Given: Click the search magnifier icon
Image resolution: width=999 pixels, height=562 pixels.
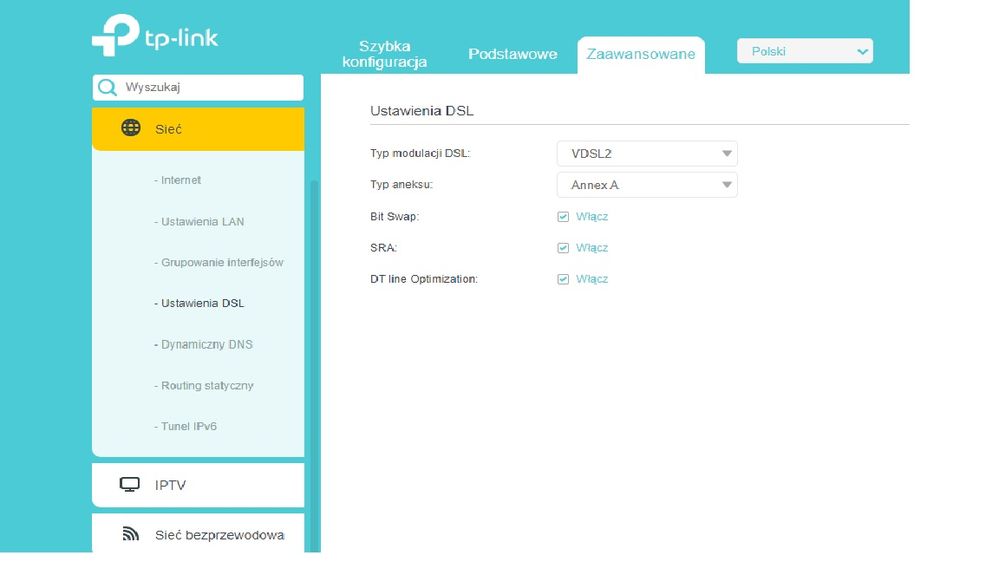Looking at the screenshot, I should coord(107,88).
